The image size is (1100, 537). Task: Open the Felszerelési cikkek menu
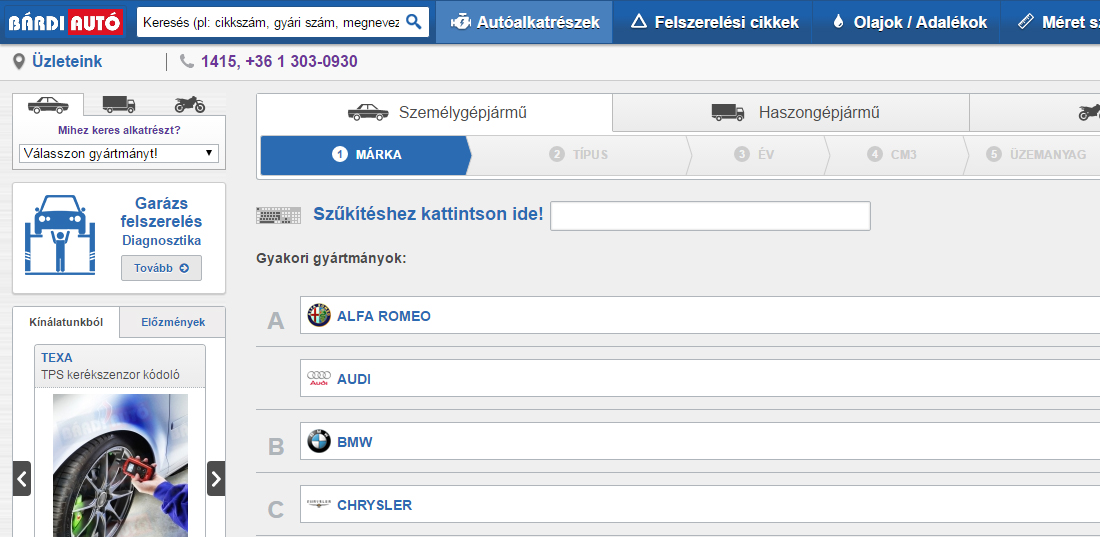713,22
